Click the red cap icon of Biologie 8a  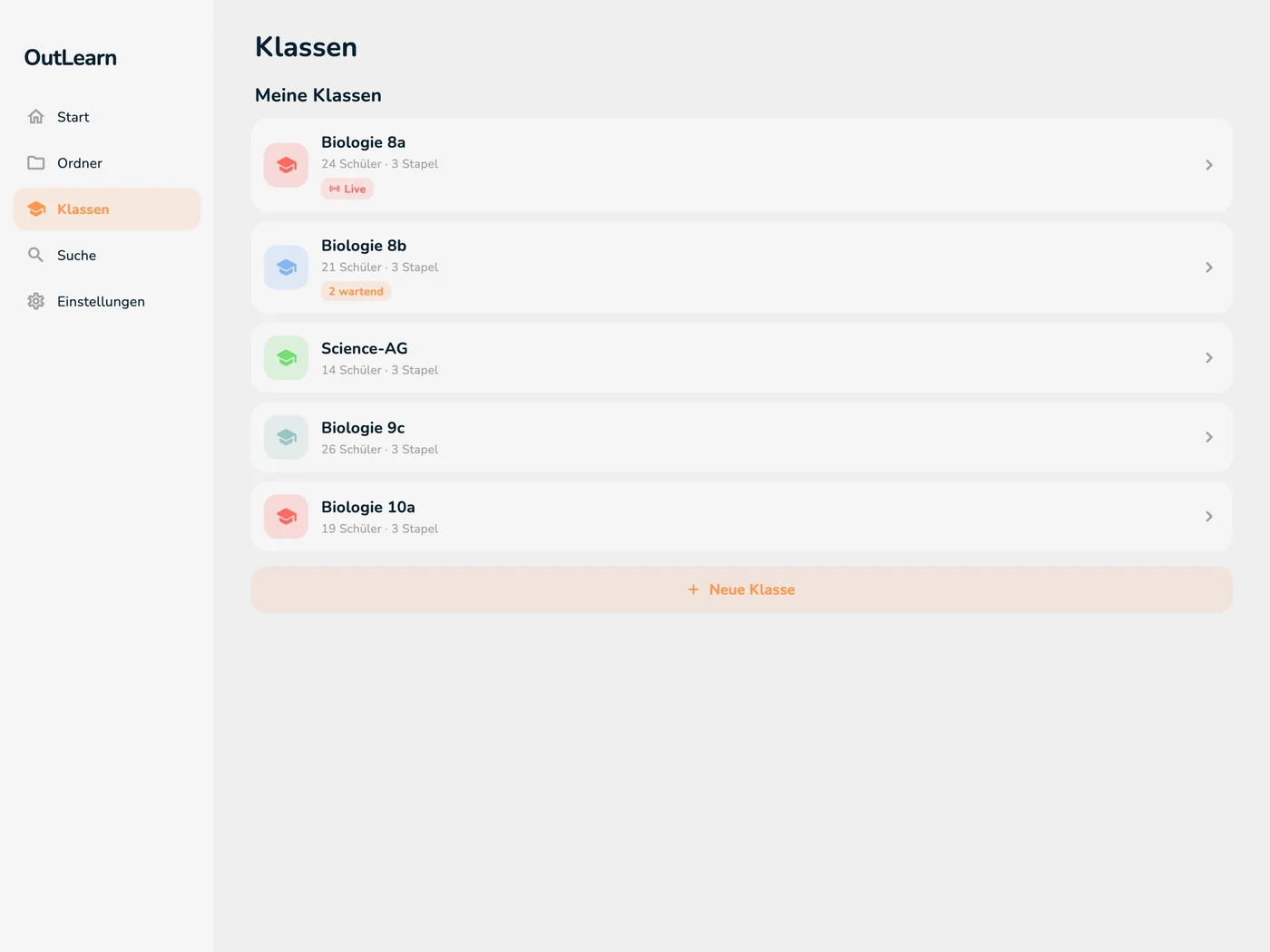287,165
